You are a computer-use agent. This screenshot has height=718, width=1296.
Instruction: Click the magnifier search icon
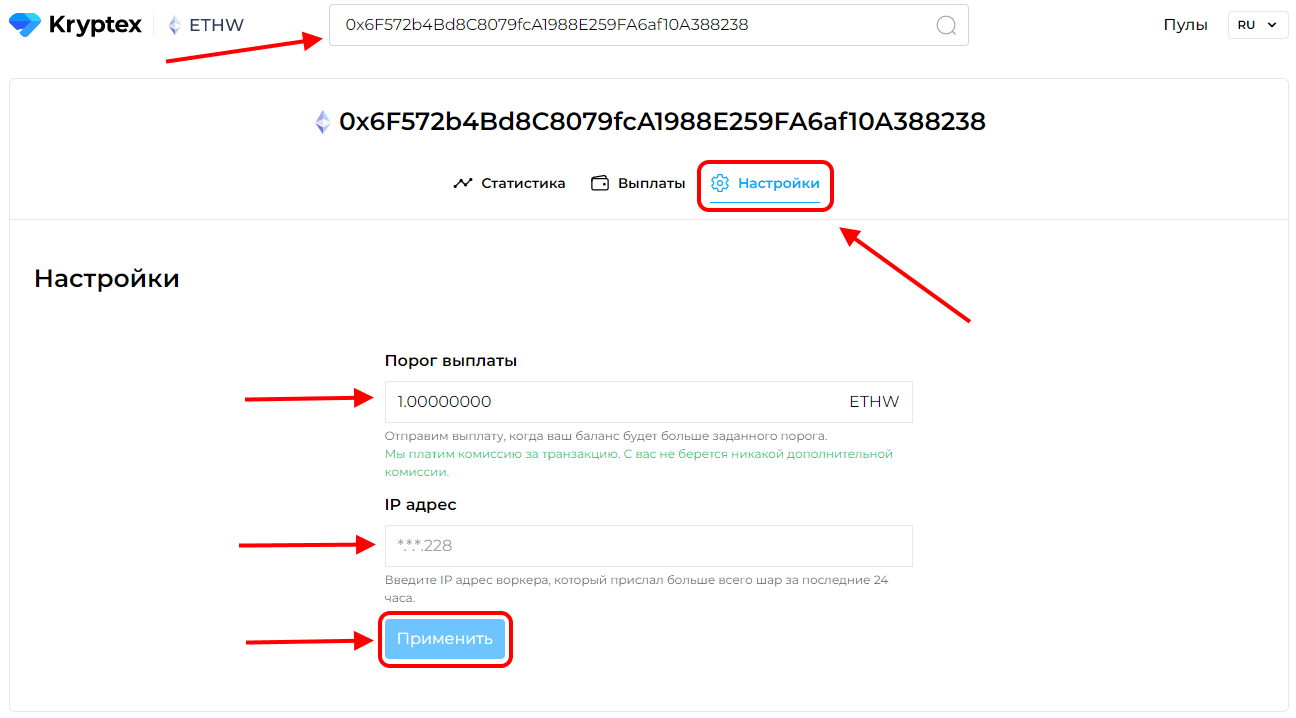[x=946, y=25]
